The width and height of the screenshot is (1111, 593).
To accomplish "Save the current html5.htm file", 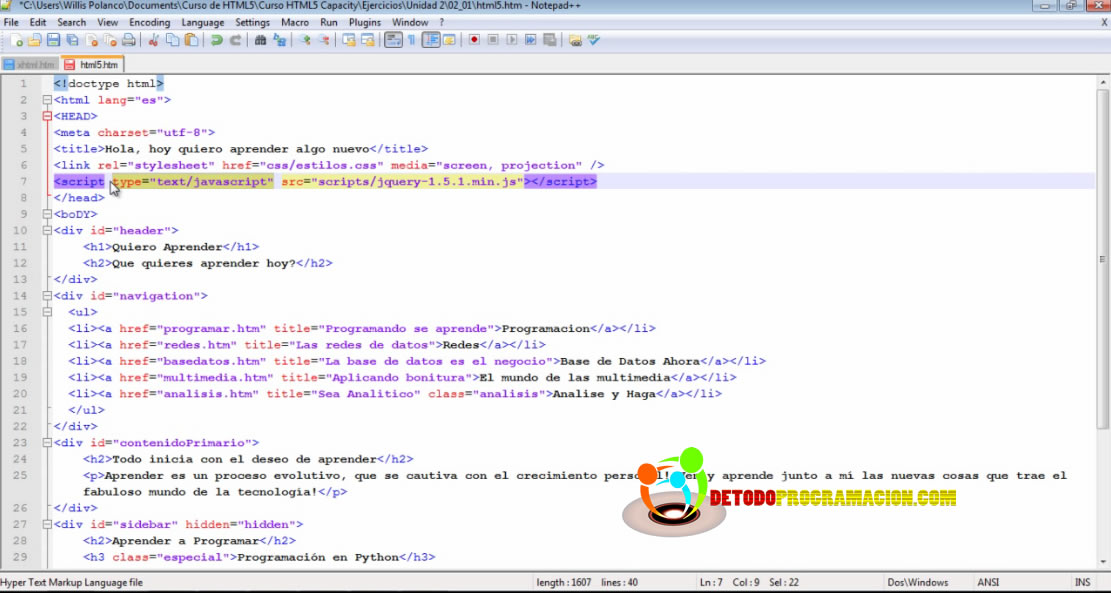I will [53, 41].
